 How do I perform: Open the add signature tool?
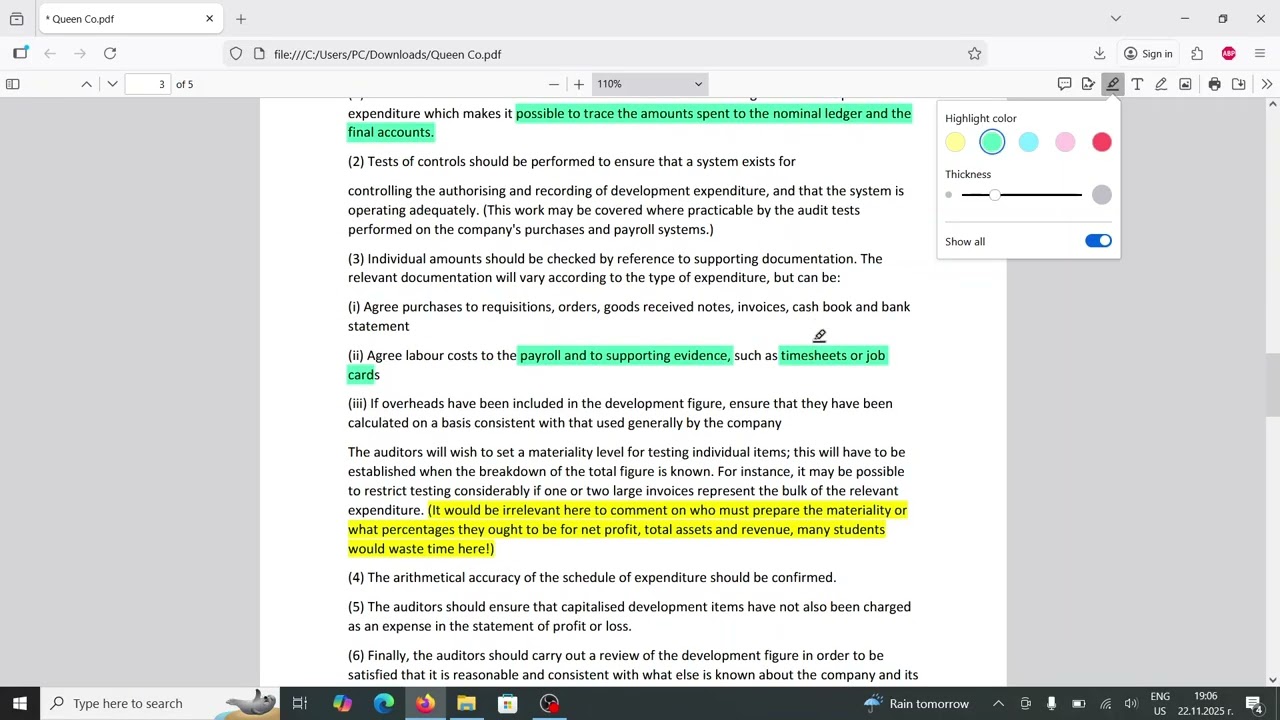(1088, 84)
